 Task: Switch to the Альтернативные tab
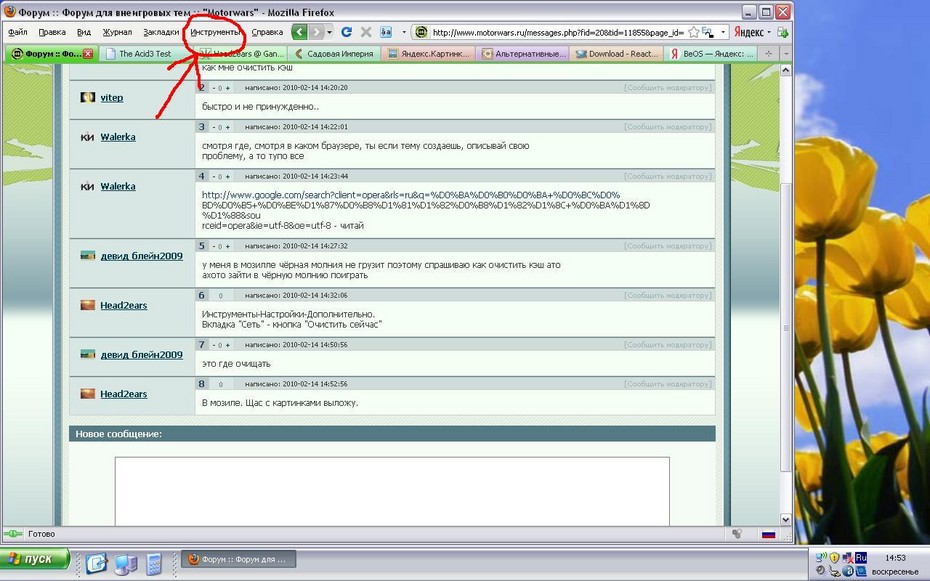523,53
